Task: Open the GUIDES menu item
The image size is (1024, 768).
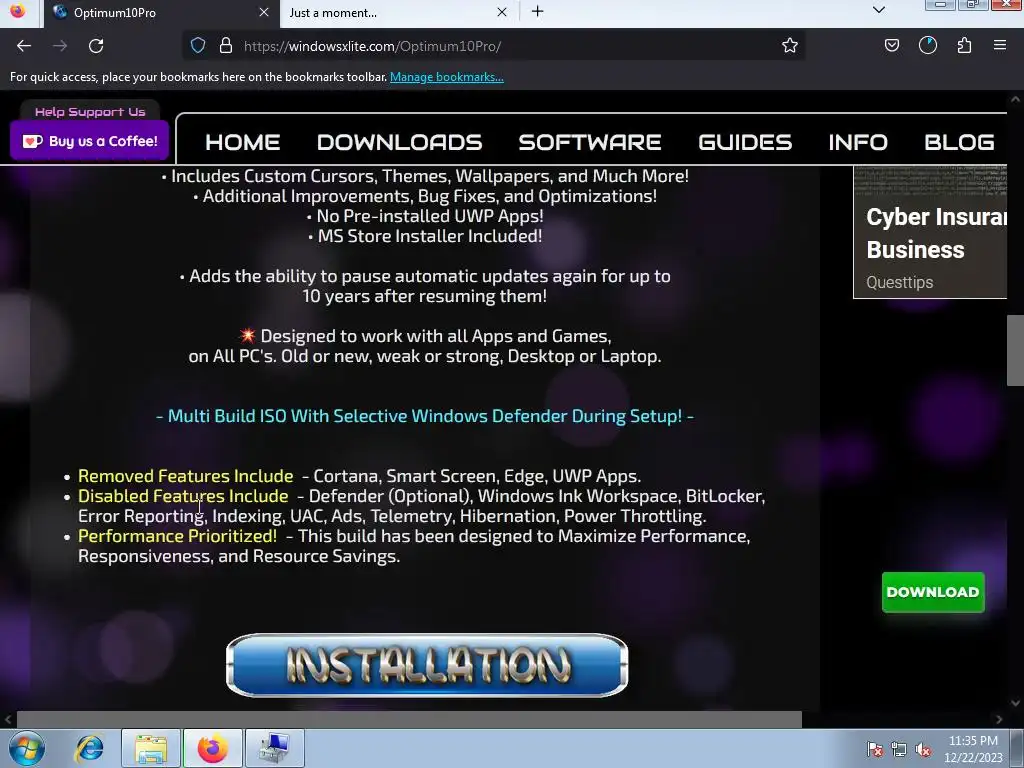Action: coord(745,142)
